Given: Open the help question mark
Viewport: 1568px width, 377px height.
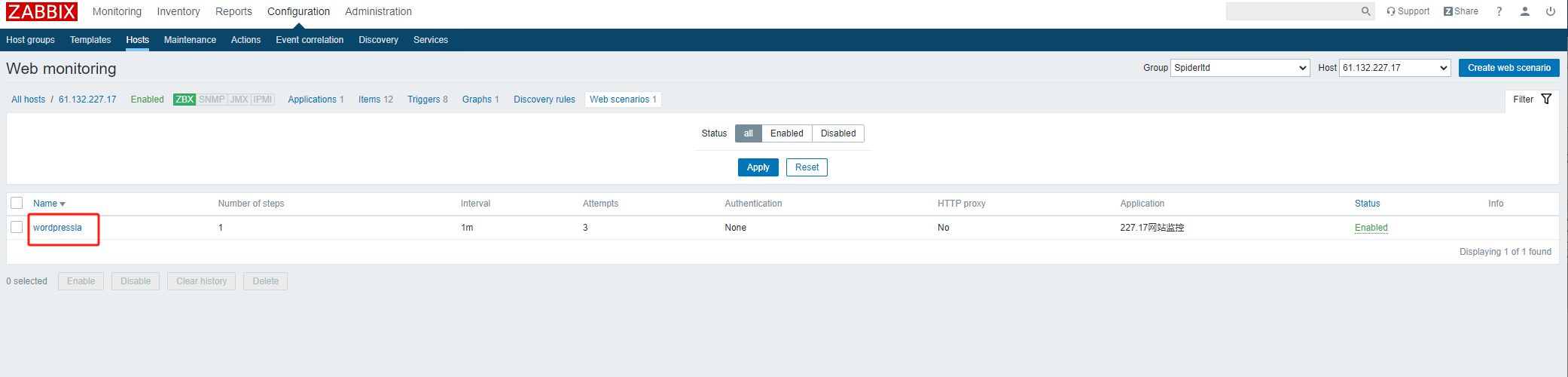Looking at the screenshot, I should [1499, 11].
